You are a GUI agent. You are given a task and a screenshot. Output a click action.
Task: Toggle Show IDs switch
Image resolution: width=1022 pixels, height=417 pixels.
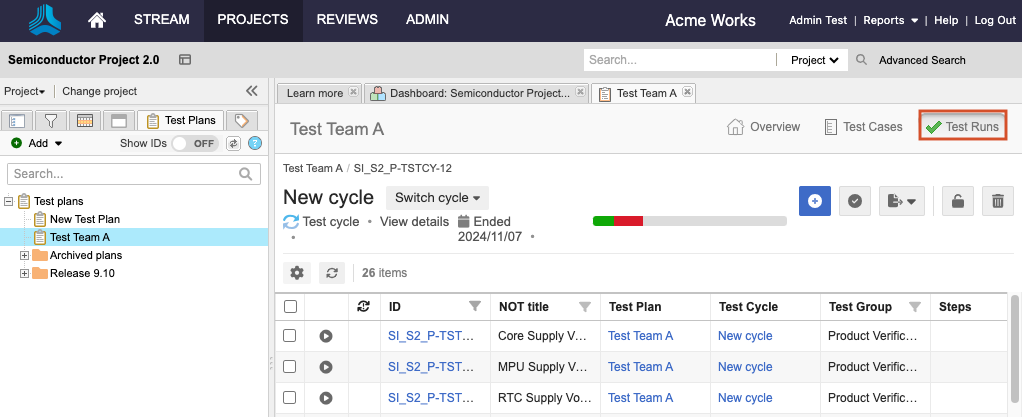click(x=195, y=143)
